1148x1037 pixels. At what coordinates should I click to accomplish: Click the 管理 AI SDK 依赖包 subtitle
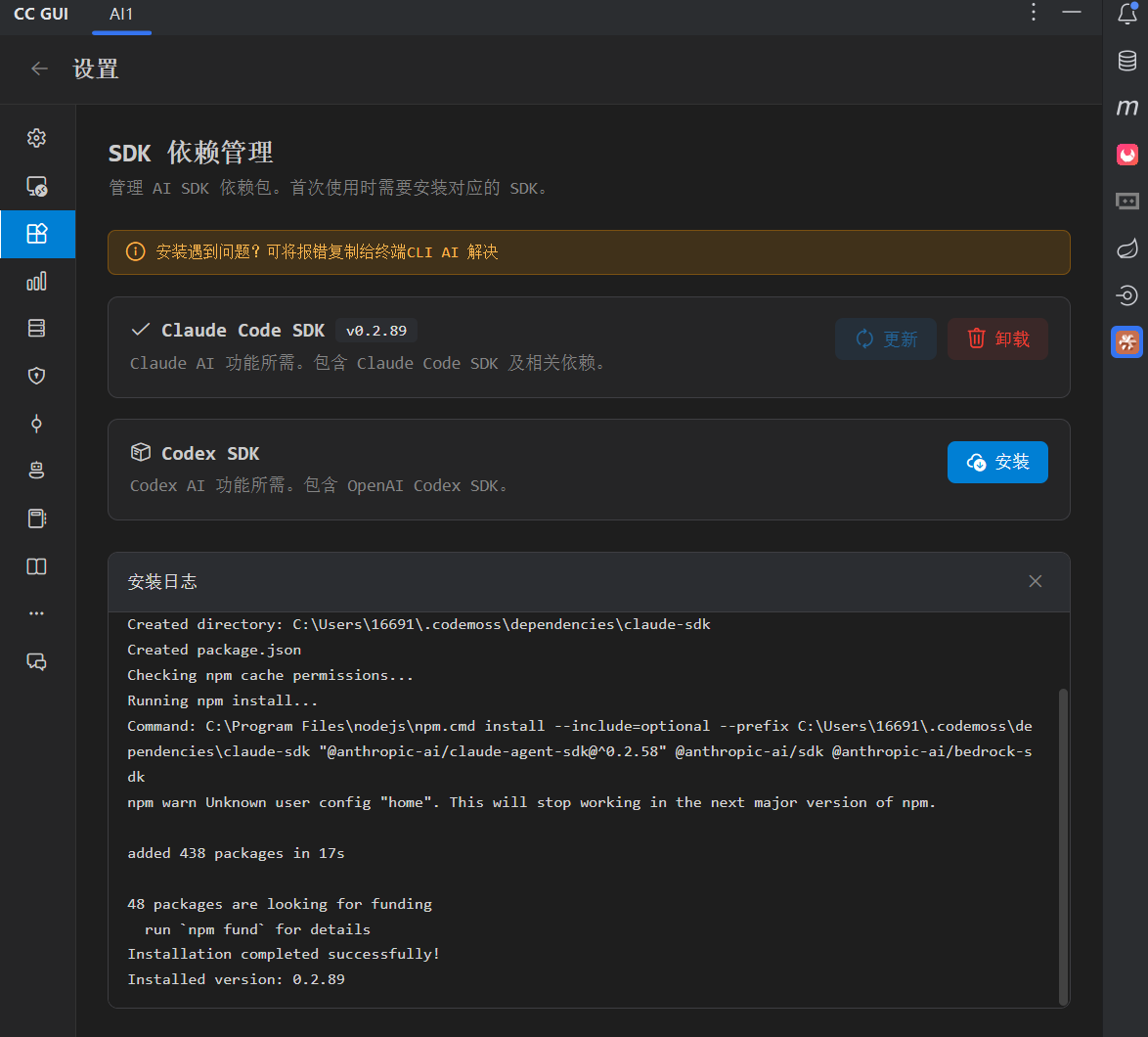(329, 188)
